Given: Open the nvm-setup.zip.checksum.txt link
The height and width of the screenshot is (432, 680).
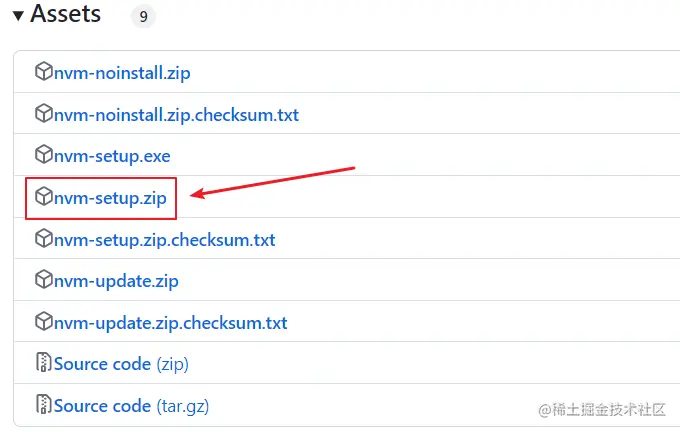Looking at the screenshot, I should click(x=164, y=240).
